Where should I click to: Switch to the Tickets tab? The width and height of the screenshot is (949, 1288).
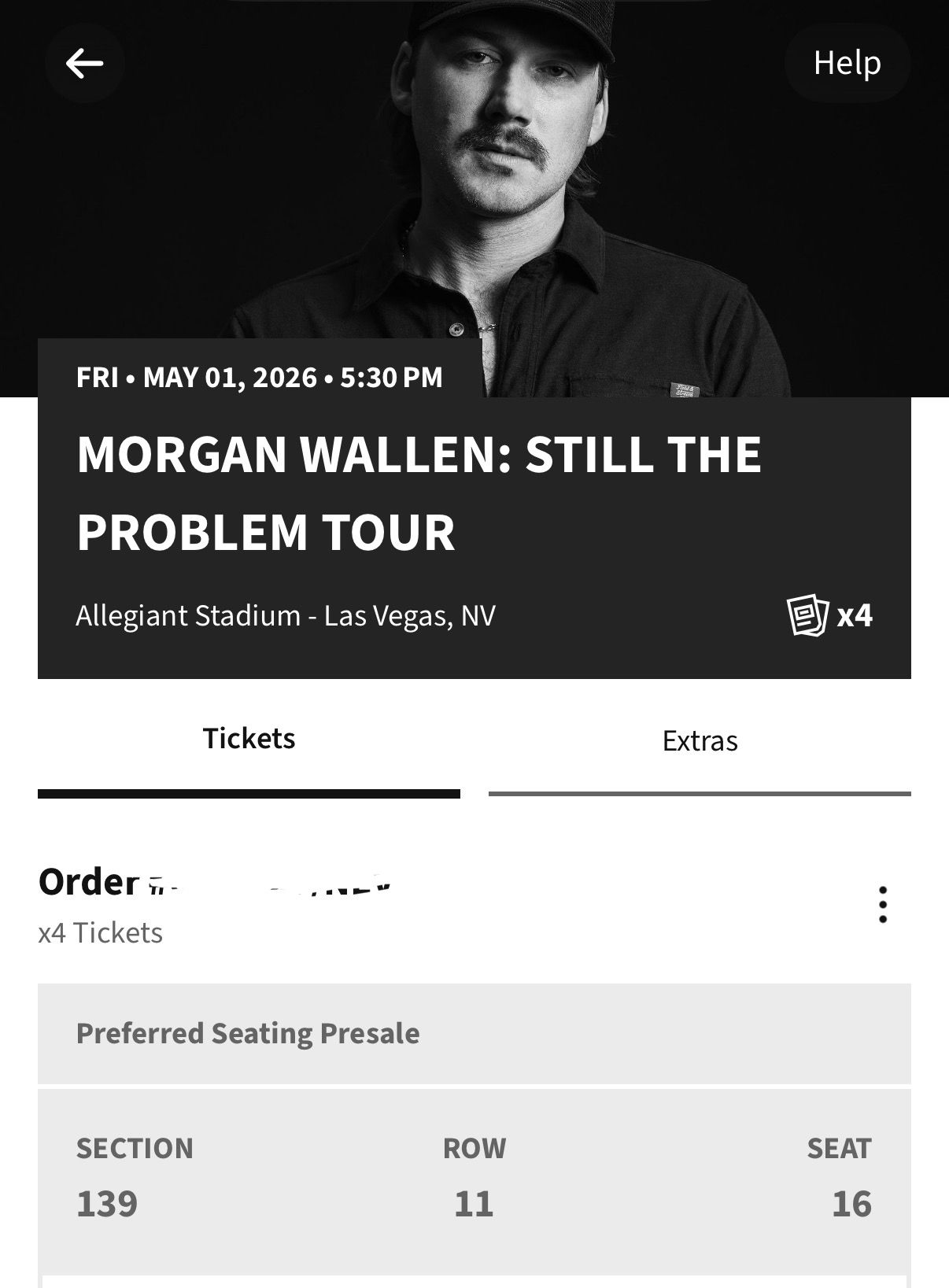249,740
